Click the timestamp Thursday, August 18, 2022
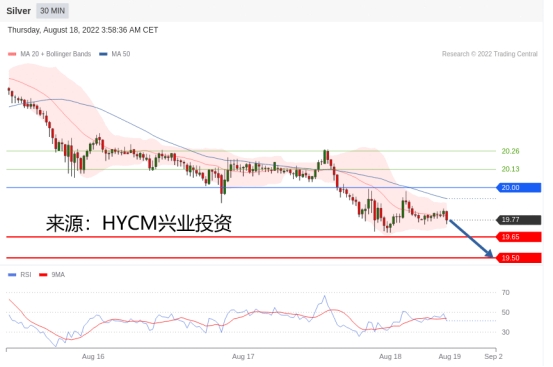Image resolution: width=553 pixels, height=367 pixels. point(83,30)
